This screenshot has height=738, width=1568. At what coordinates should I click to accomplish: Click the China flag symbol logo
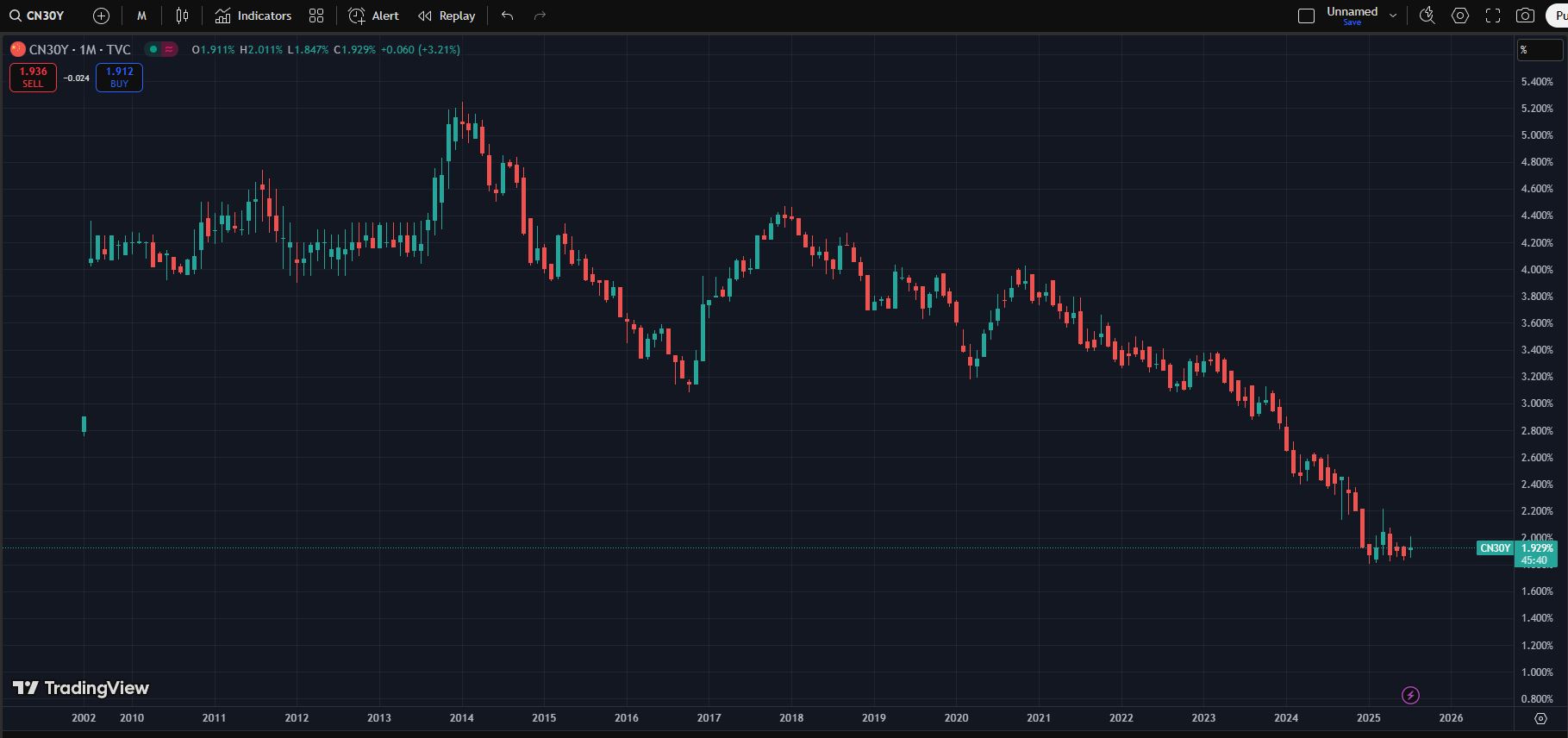[x=17, y=49]
